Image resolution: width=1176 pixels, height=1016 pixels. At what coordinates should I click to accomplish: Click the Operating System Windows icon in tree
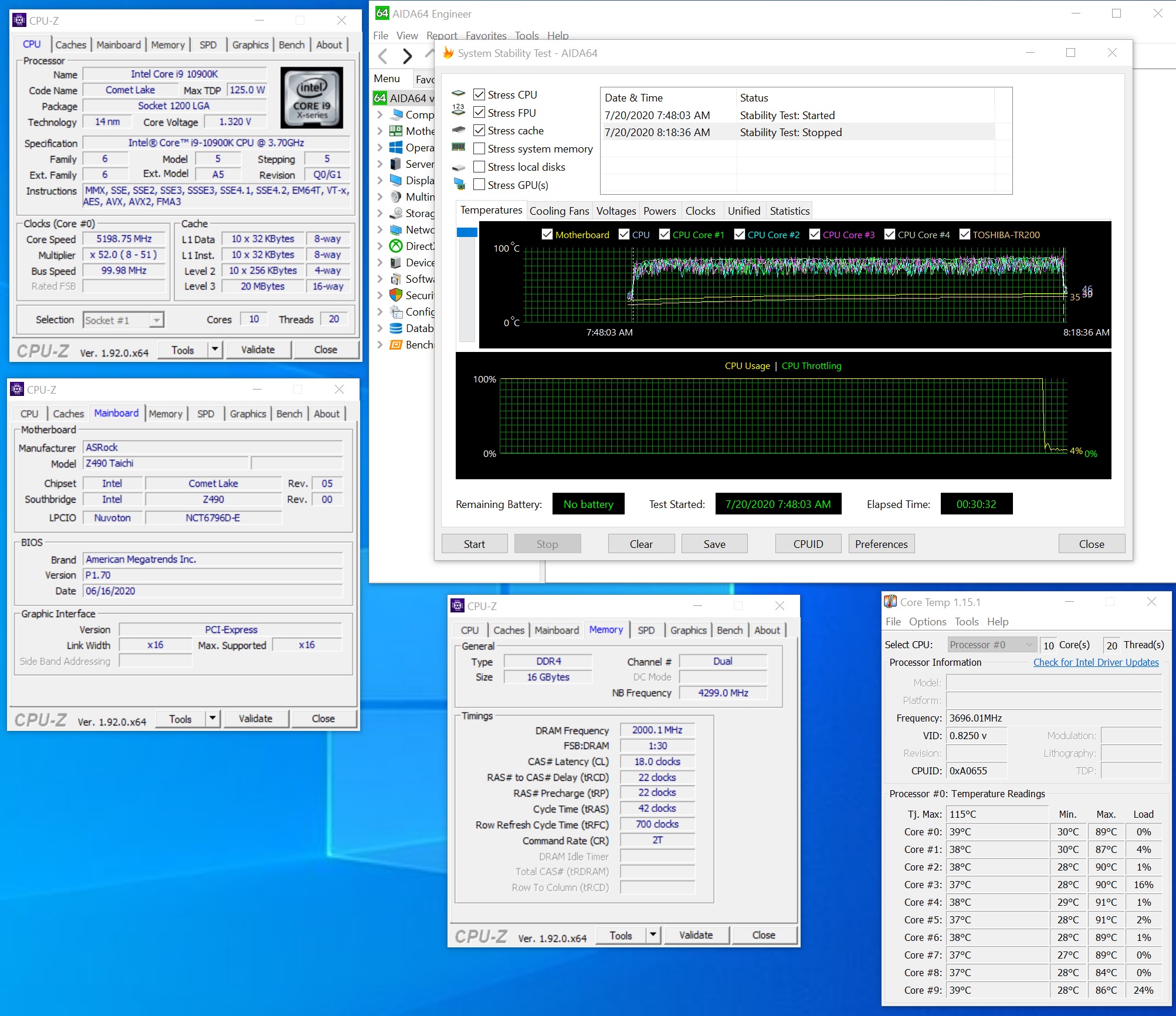(396, 147)
